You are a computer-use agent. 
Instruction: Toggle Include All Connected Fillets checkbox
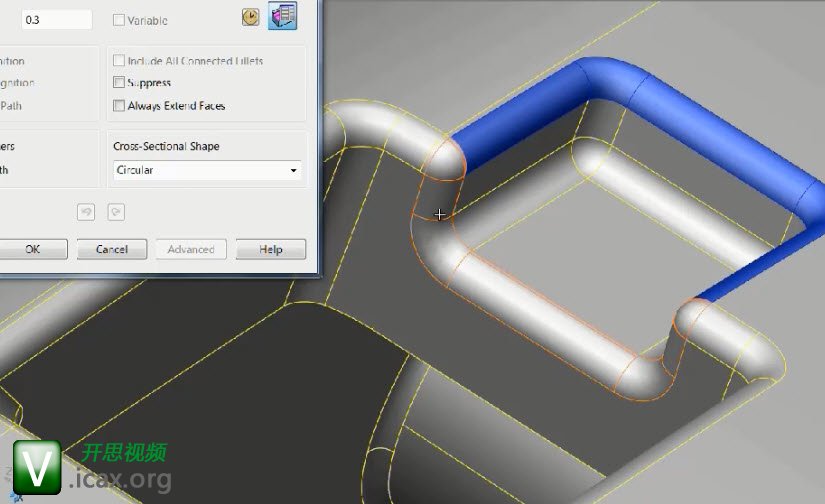click(119, 61)
